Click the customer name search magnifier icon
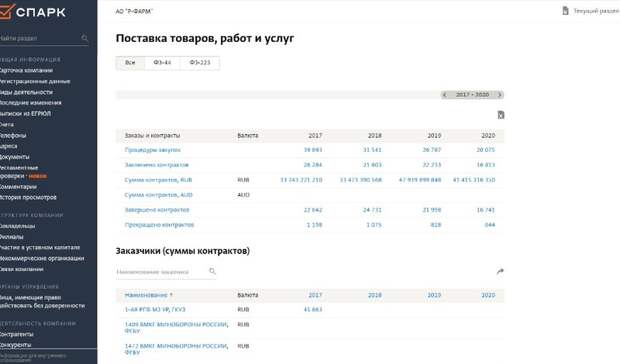Image resolution: width=620 pixels, height=364 pixels. [x=212, y=271]
